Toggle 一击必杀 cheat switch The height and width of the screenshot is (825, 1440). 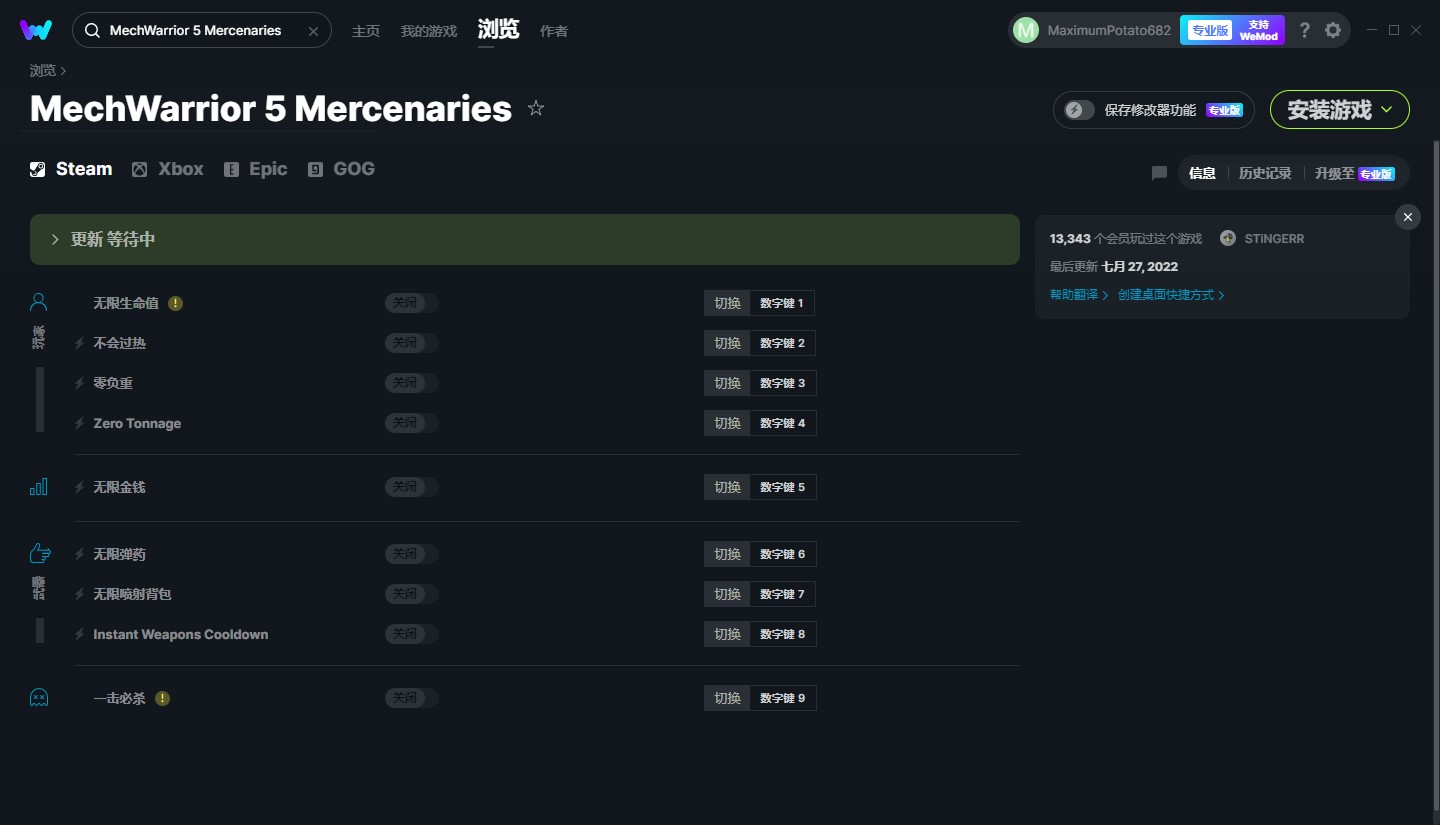click(x=412, y=698)
